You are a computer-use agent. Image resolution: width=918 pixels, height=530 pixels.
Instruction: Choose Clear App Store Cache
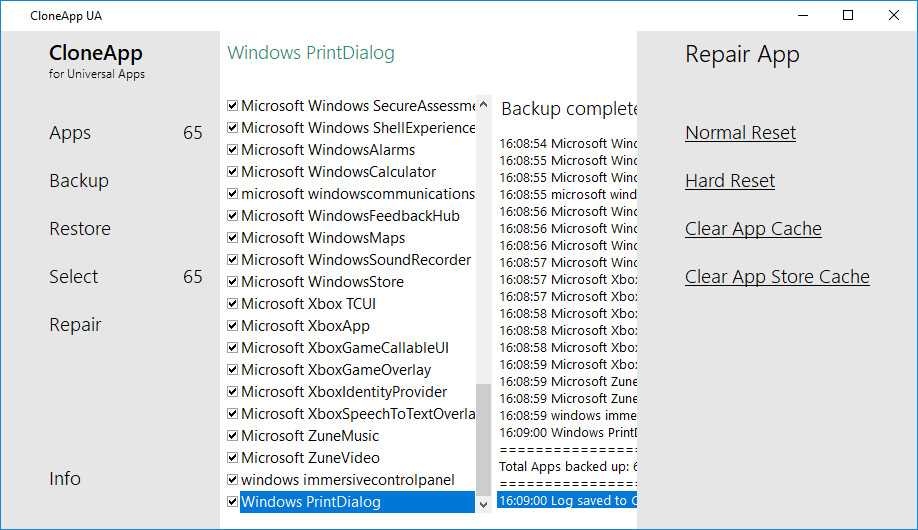click(x=777, y=277)
